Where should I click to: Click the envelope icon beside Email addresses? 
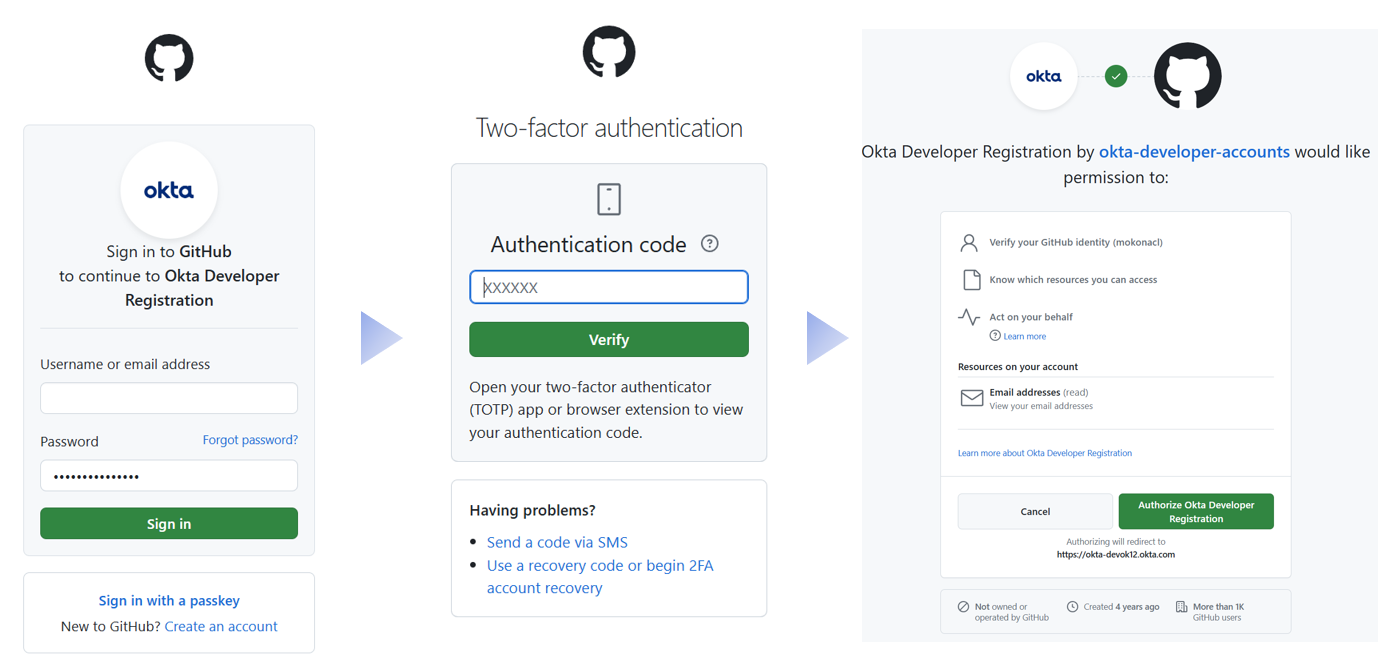coord(970,398)
